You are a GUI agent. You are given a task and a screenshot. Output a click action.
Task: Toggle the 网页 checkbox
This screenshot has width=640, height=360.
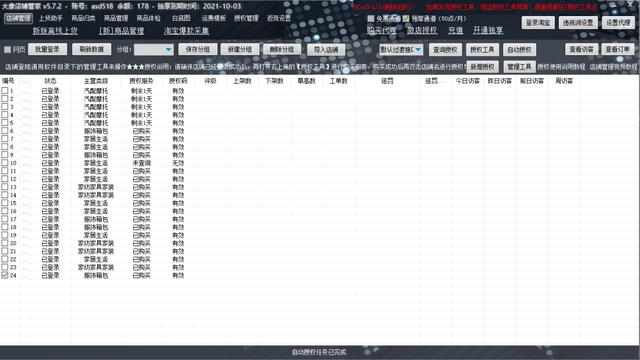click(7, 50)
